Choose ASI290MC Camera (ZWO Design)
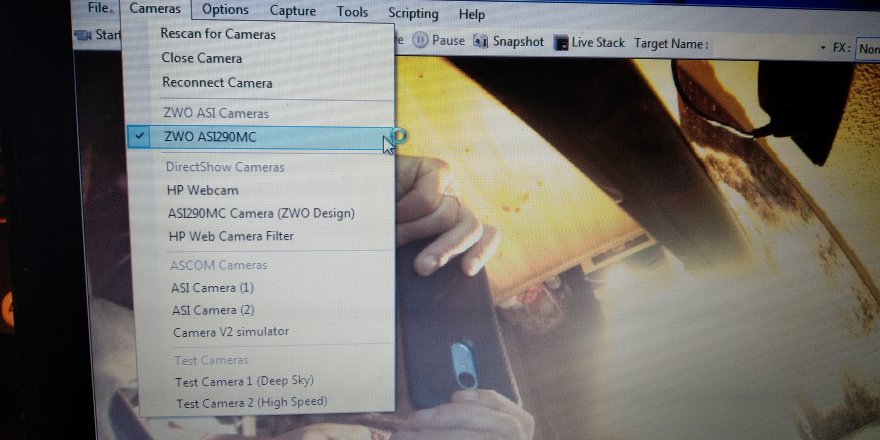880x440 pixels. [x=261, y=213]
